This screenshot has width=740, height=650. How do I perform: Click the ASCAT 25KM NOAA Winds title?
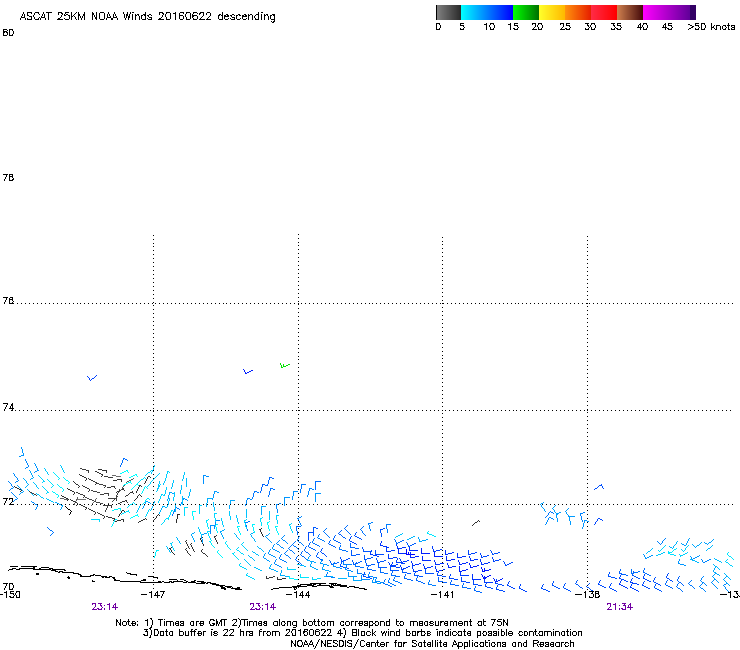(147, 16)
